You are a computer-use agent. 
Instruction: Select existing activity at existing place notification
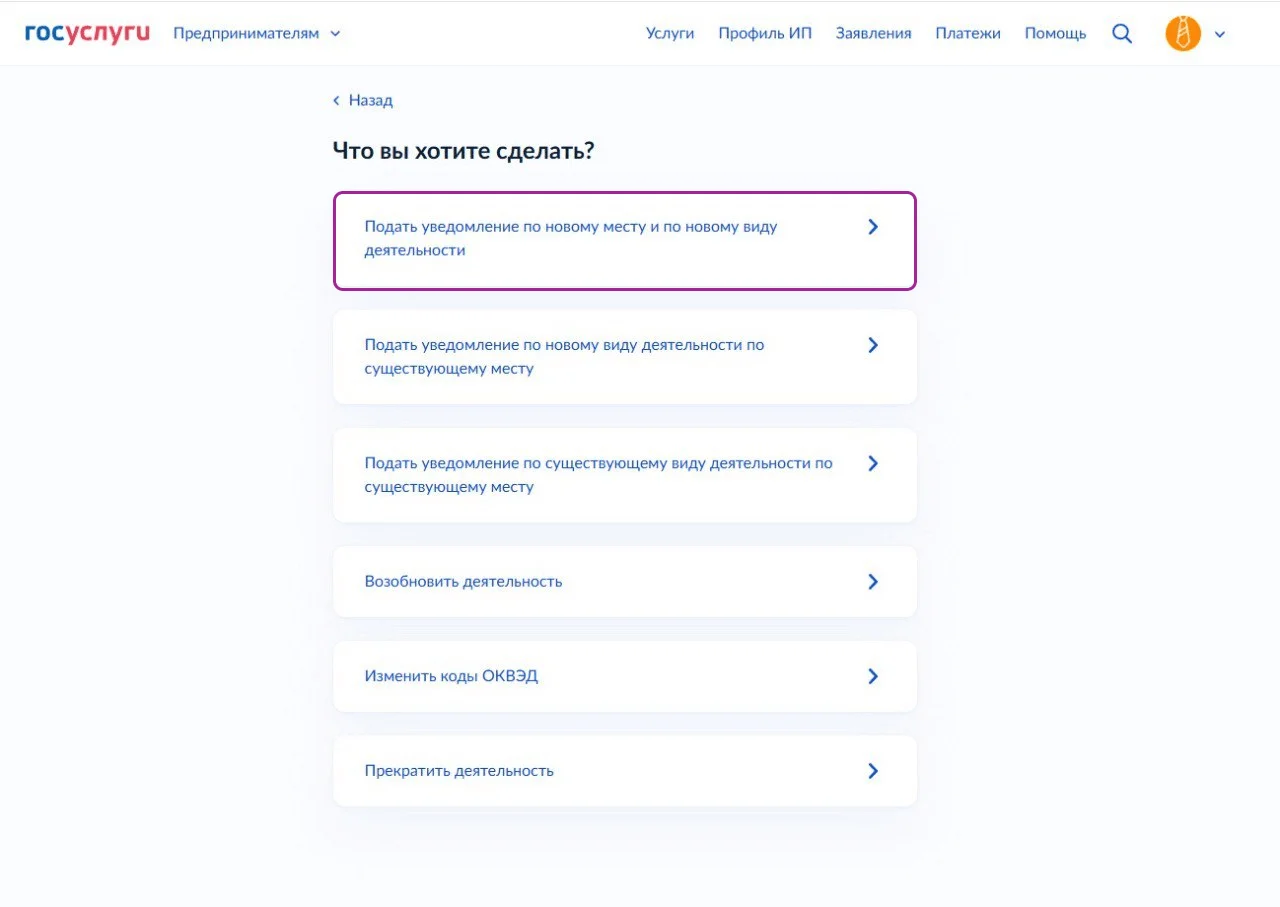point(598,475)
